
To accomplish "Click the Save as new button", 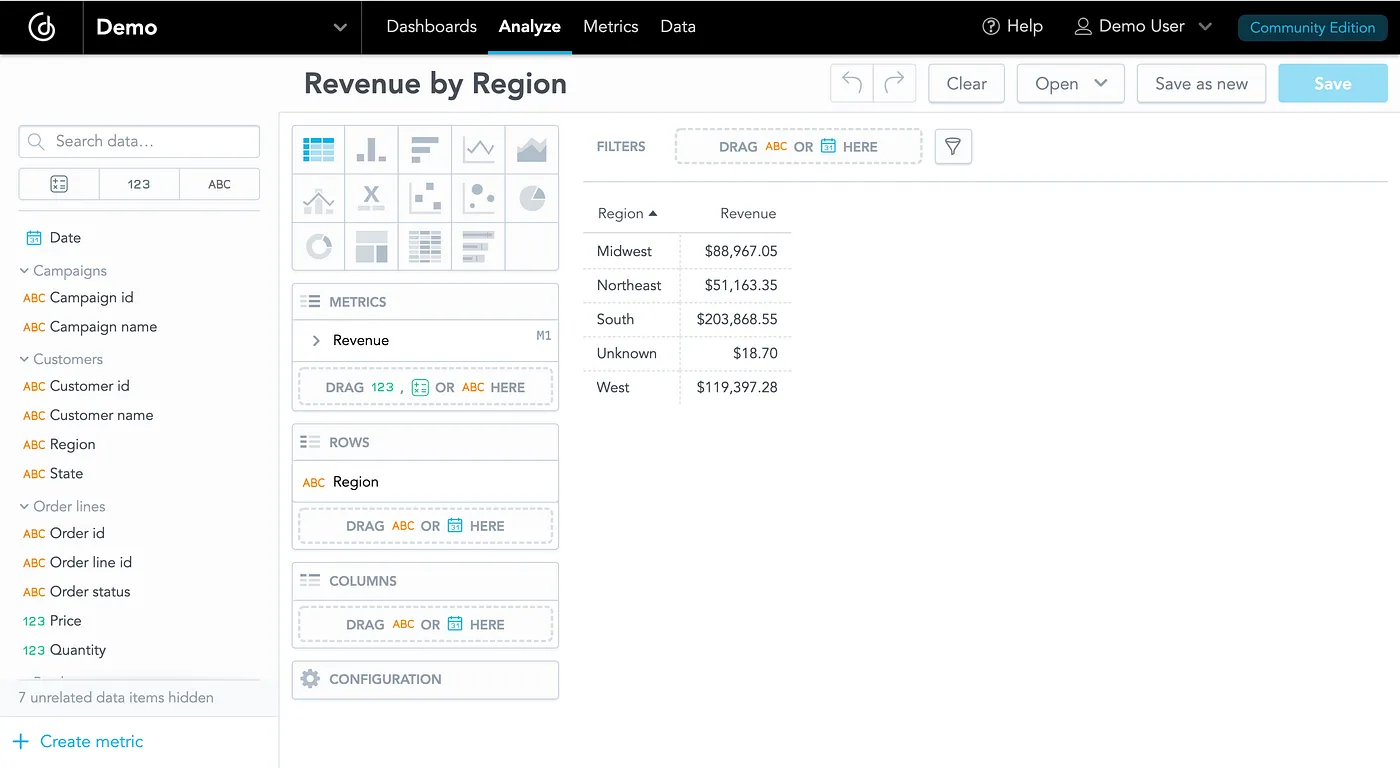I will pos(1201,83).
